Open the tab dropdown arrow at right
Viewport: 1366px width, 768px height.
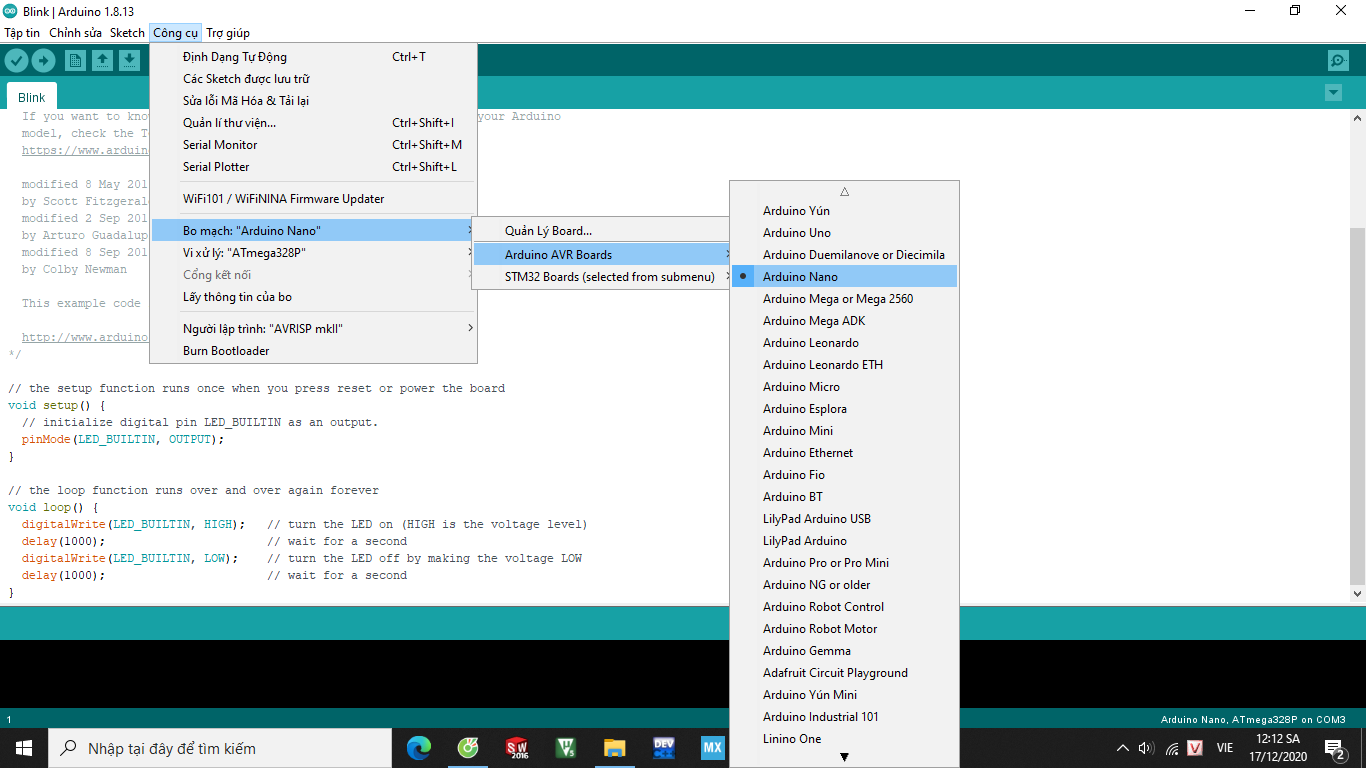click(x=1332, y=93)
